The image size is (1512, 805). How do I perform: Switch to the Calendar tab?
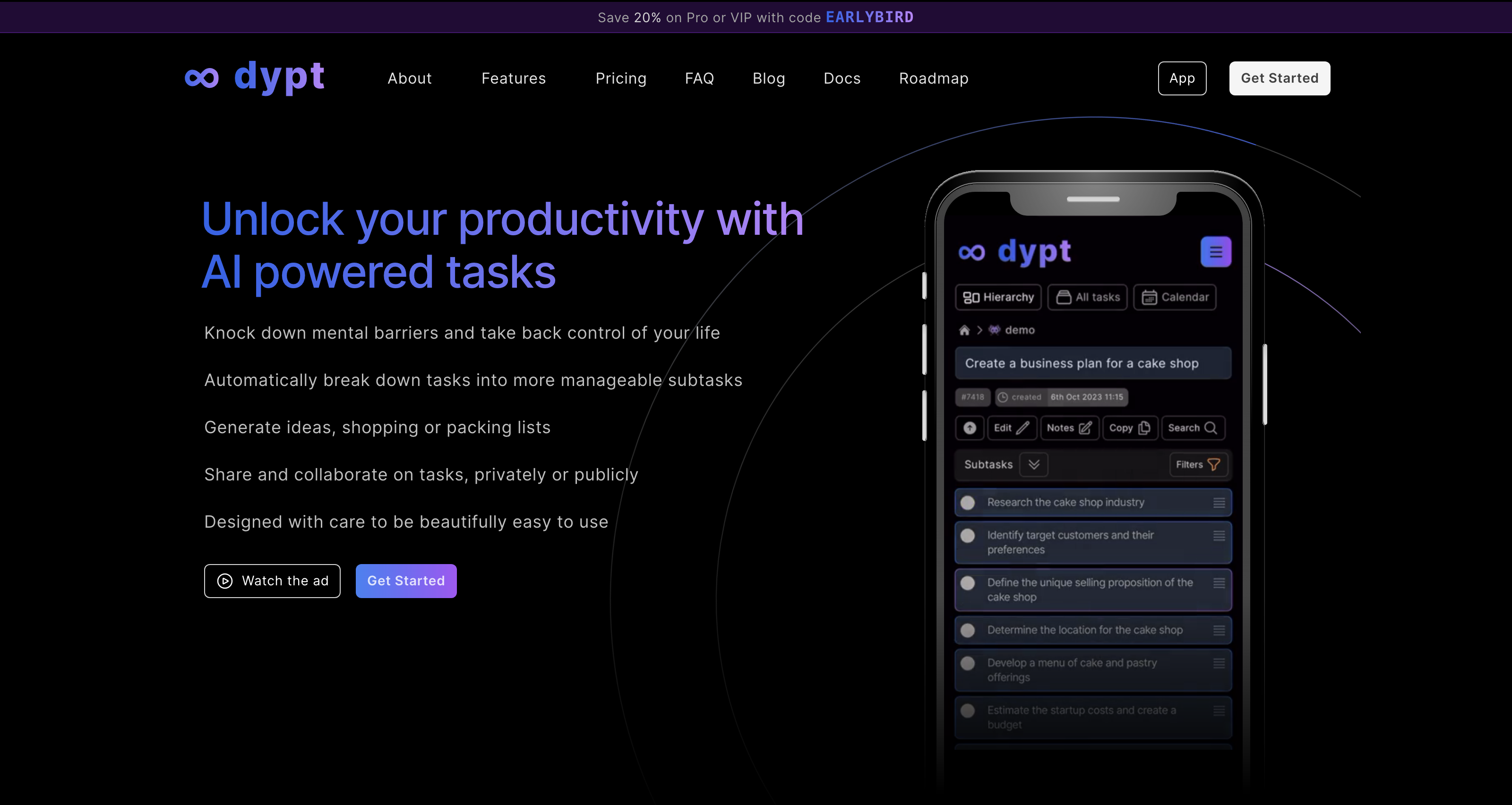[x=1175, y=298]
